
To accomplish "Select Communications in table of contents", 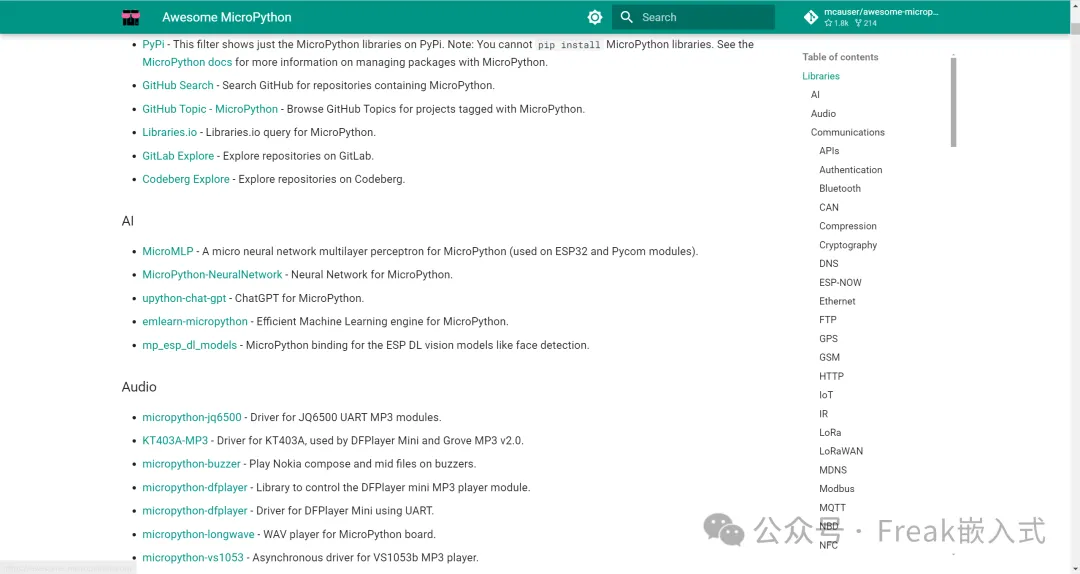I will [847, 132].
